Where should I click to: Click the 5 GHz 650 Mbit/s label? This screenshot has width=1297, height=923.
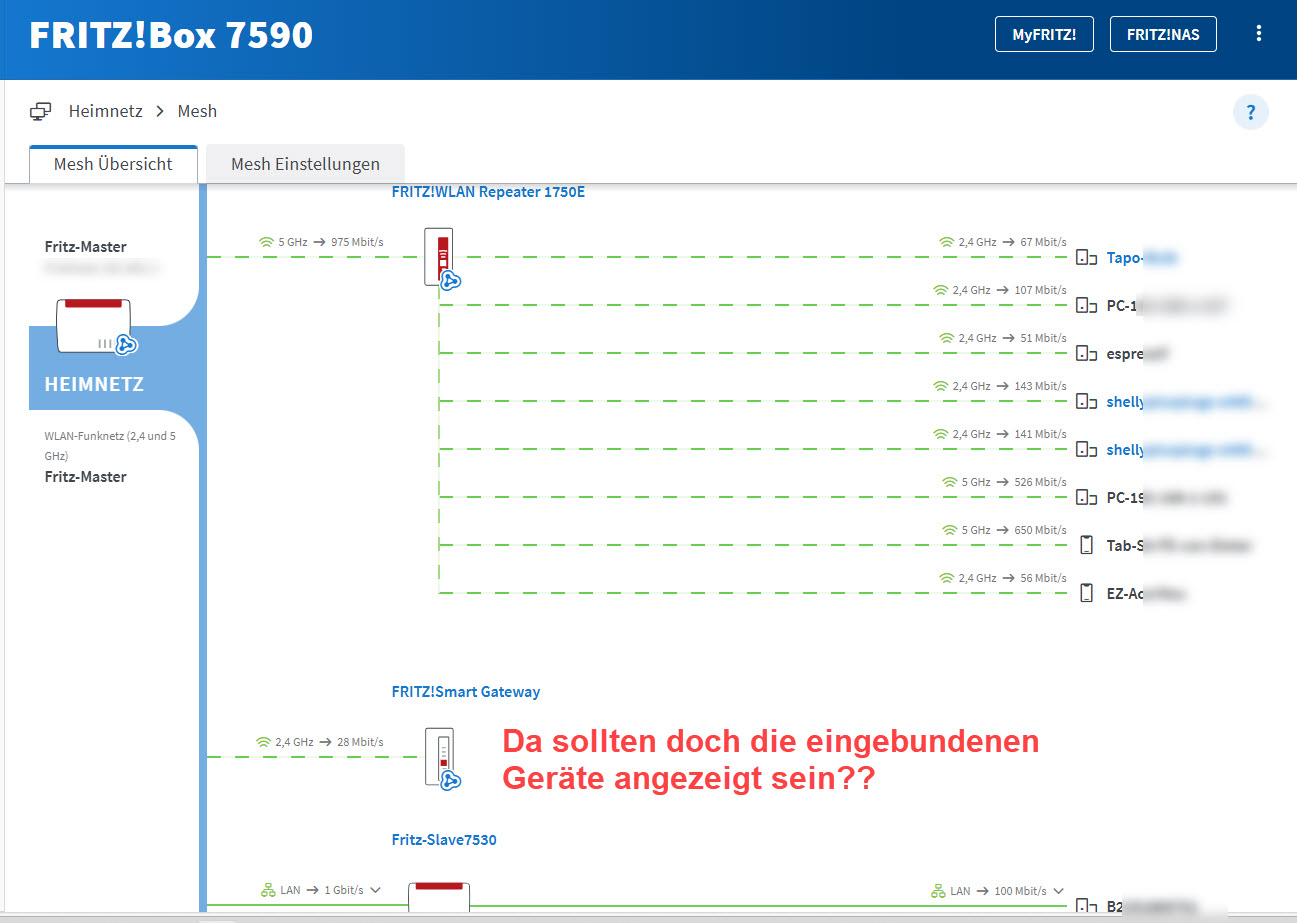[x=1004, y=530]
